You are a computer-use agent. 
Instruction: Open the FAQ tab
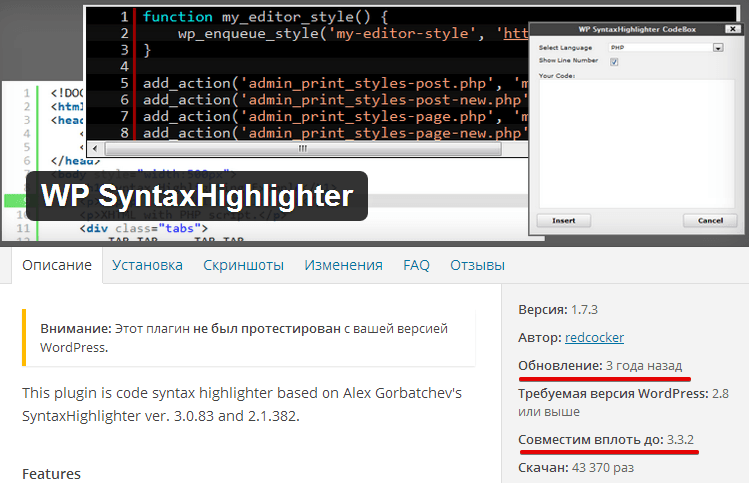point(416,265)
